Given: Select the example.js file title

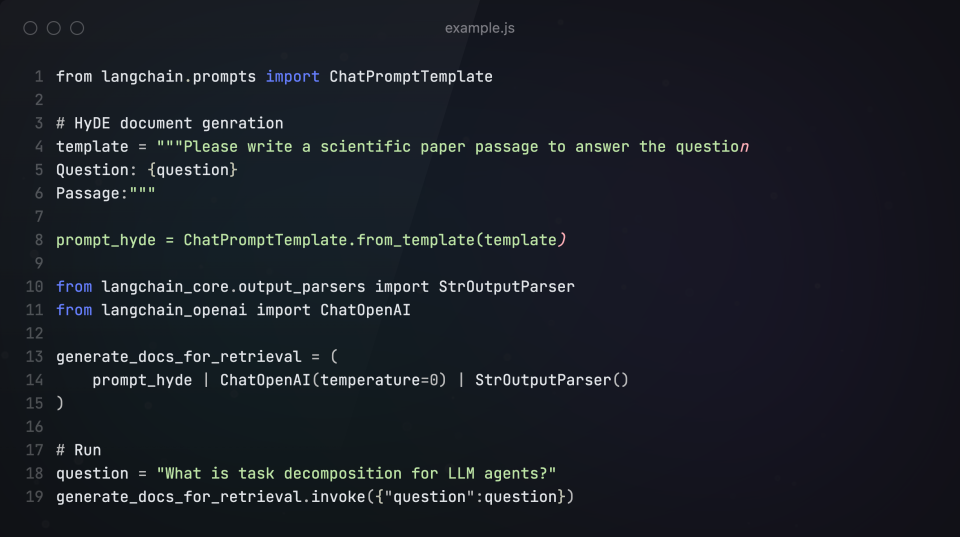Looking at the screenshot, I should click(480, 28).
